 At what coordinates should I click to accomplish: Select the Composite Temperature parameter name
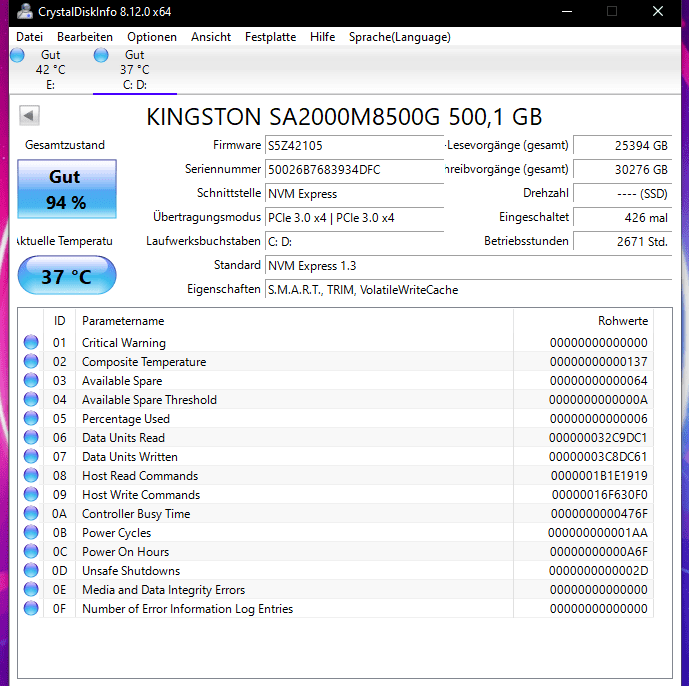pyautogui.click(x=144, y=362)
